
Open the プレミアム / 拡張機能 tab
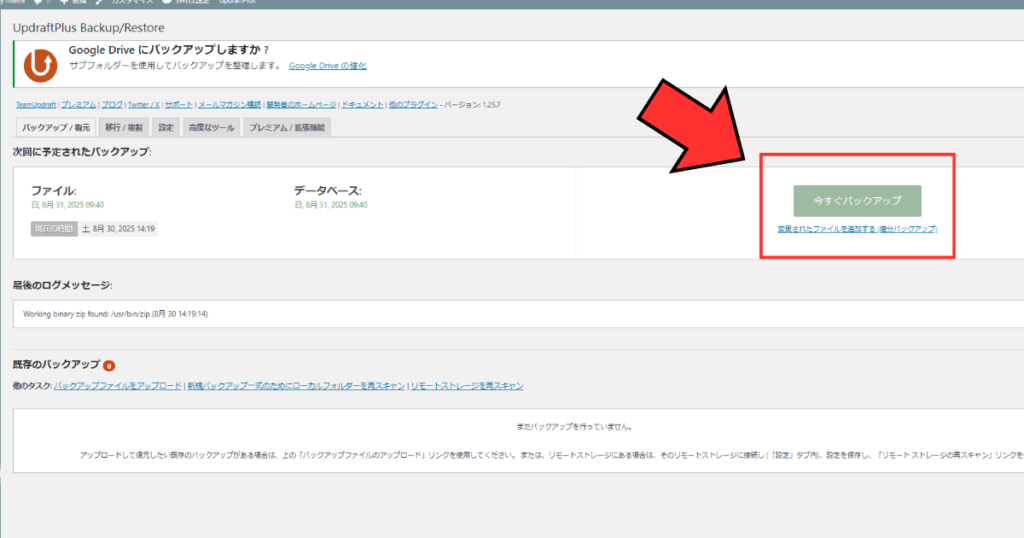[x=286, y=128]
